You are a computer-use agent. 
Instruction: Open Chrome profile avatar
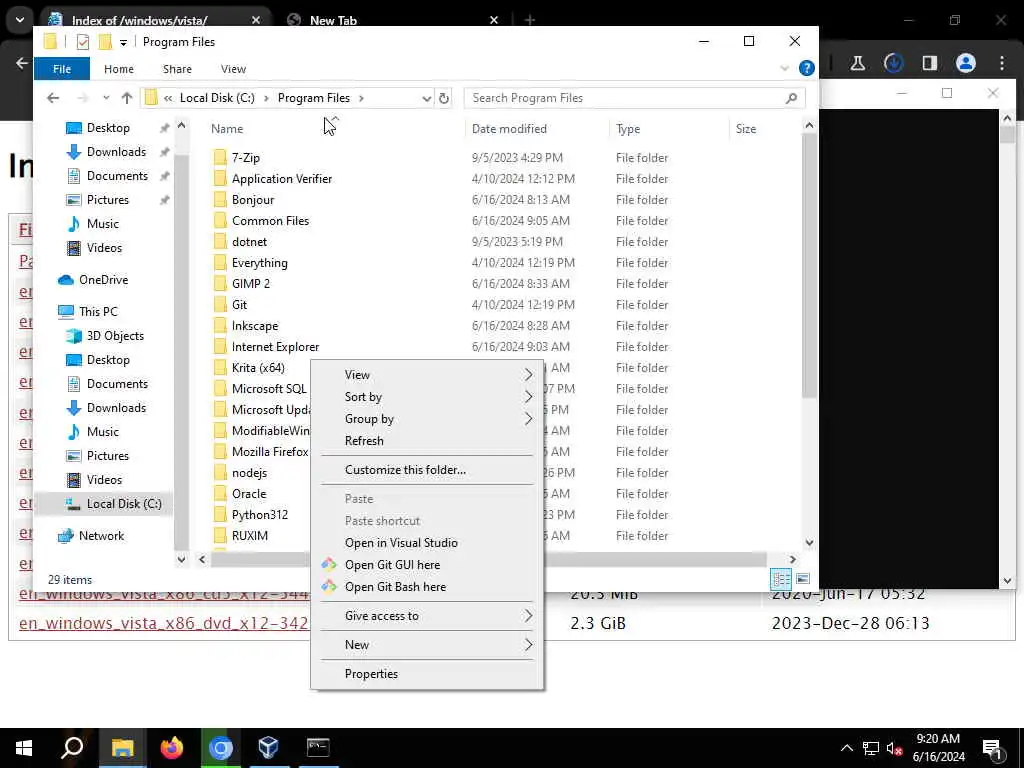click(965, 63)
